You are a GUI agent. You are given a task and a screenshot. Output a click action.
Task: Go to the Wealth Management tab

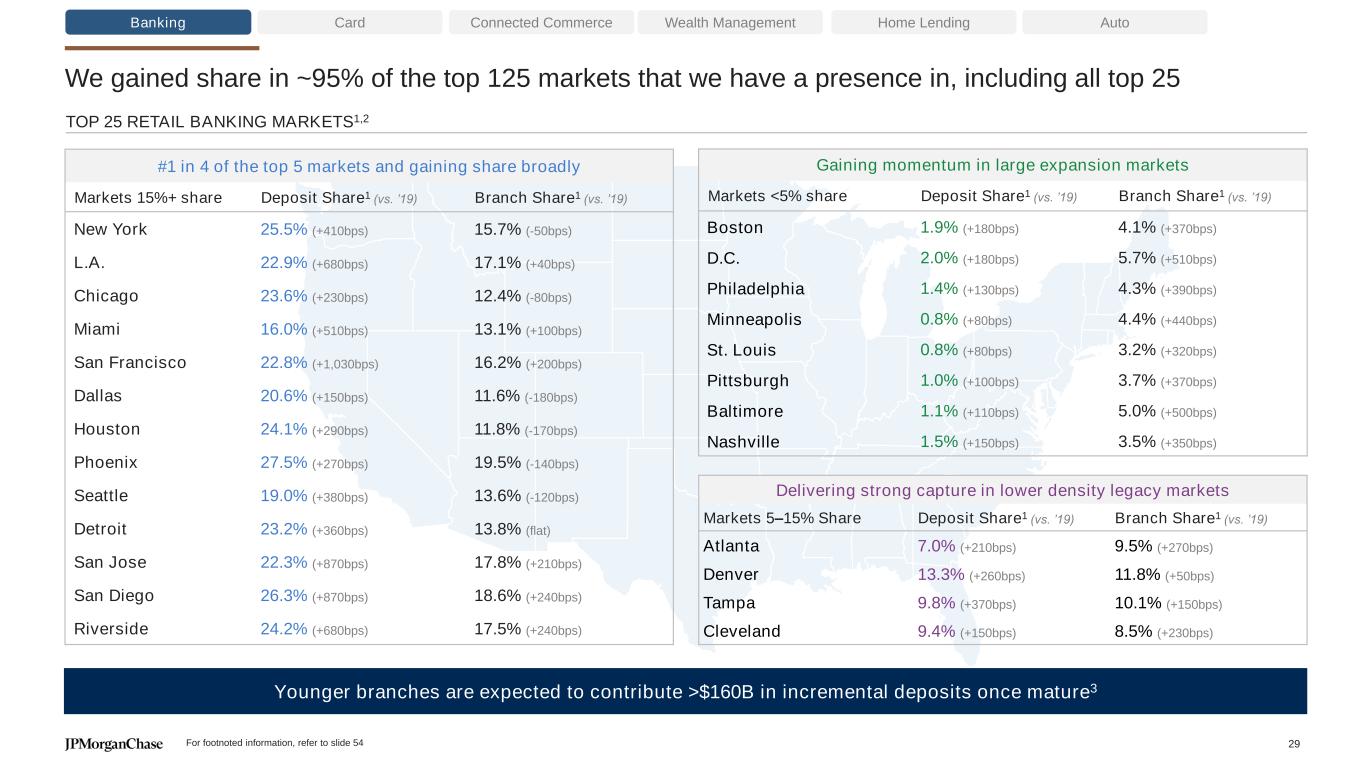[x=730, y=23]
